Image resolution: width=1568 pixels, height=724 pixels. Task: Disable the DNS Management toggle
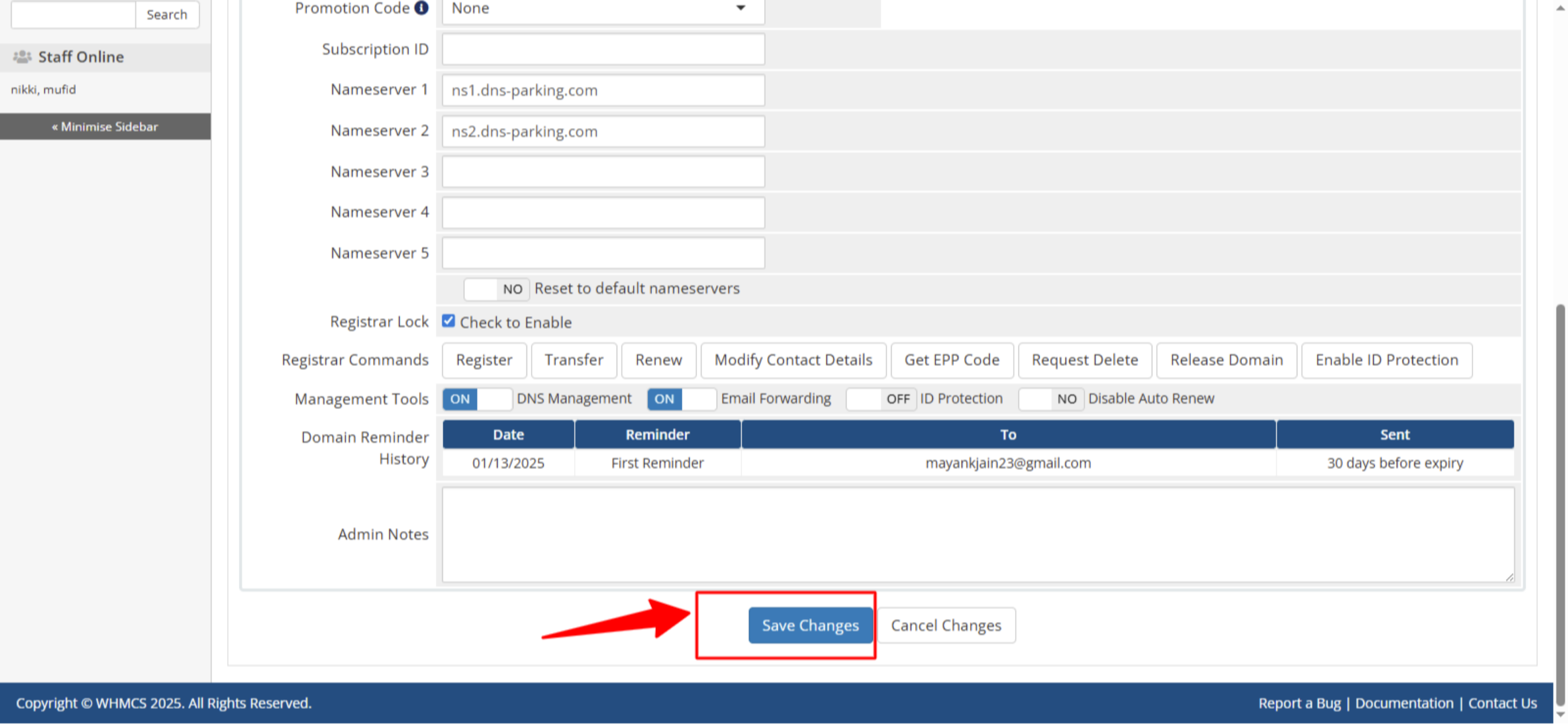[477, 399]
